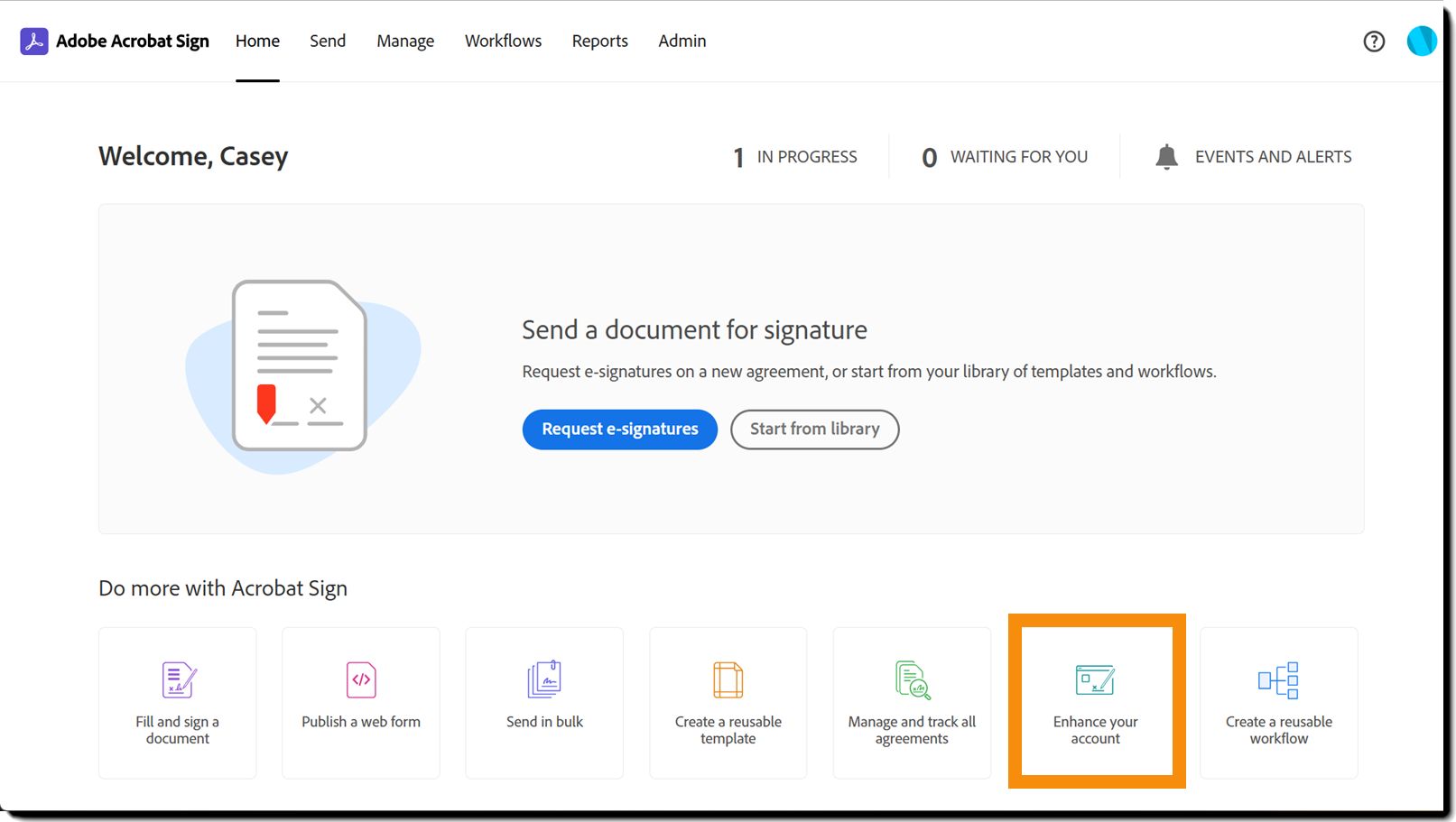Image resolution: width=1456 pixels, height=822 pixels.
Task: Open the Publish a web form tile icon
Action: coord(361,680)
